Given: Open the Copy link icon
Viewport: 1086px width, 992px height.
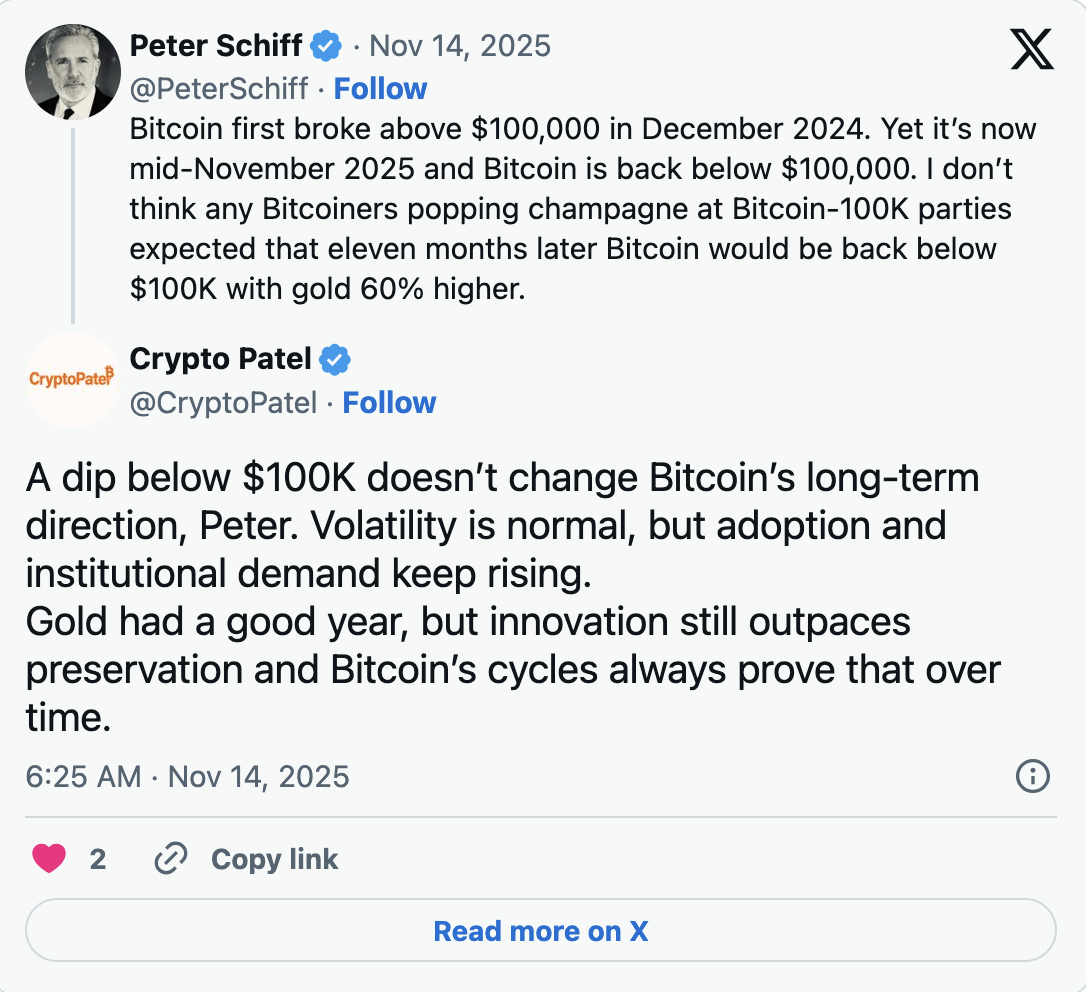Looking at the screenshot, I should (x=170, y=858).
